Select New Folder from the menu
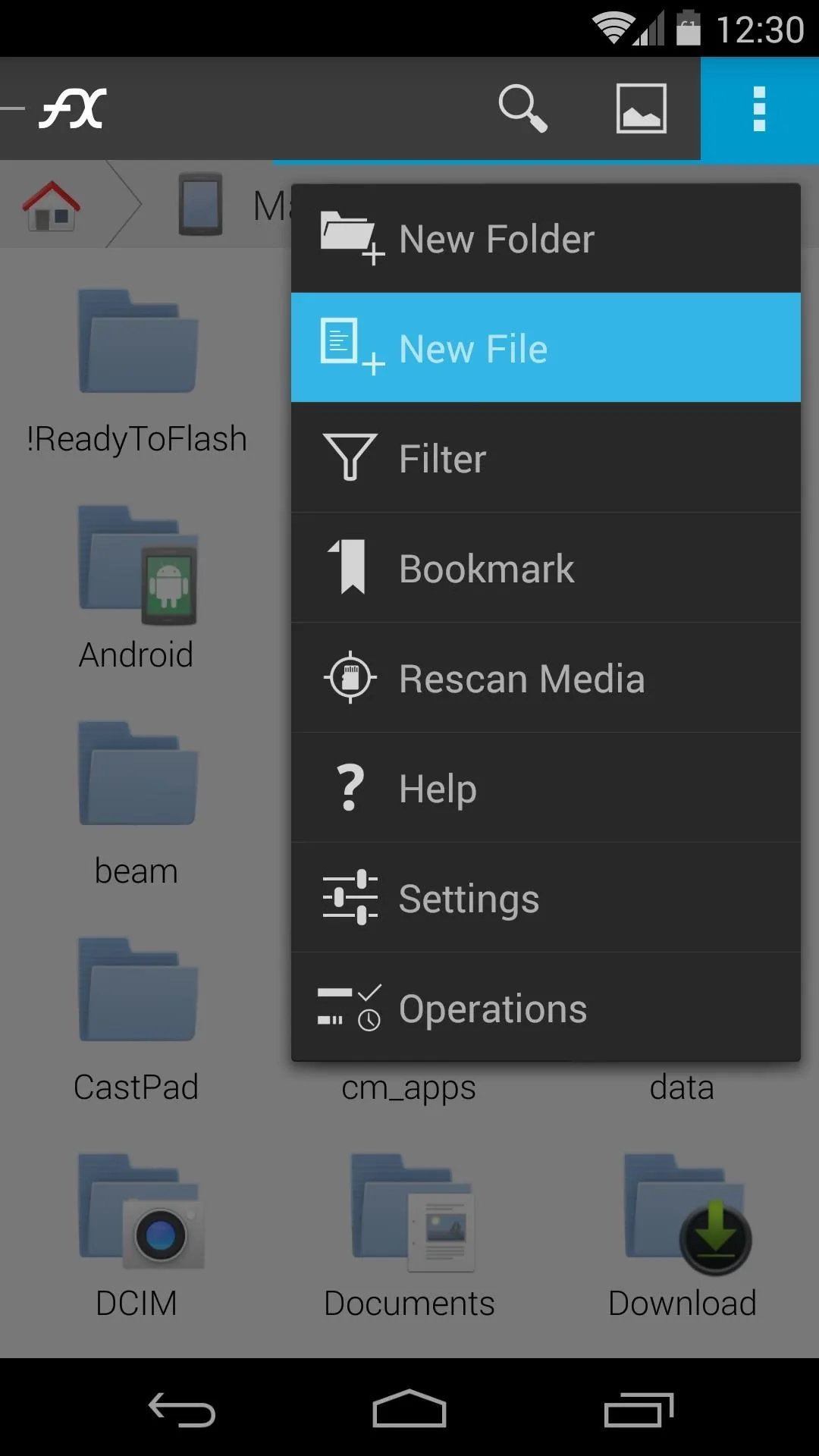 [546, 238]
